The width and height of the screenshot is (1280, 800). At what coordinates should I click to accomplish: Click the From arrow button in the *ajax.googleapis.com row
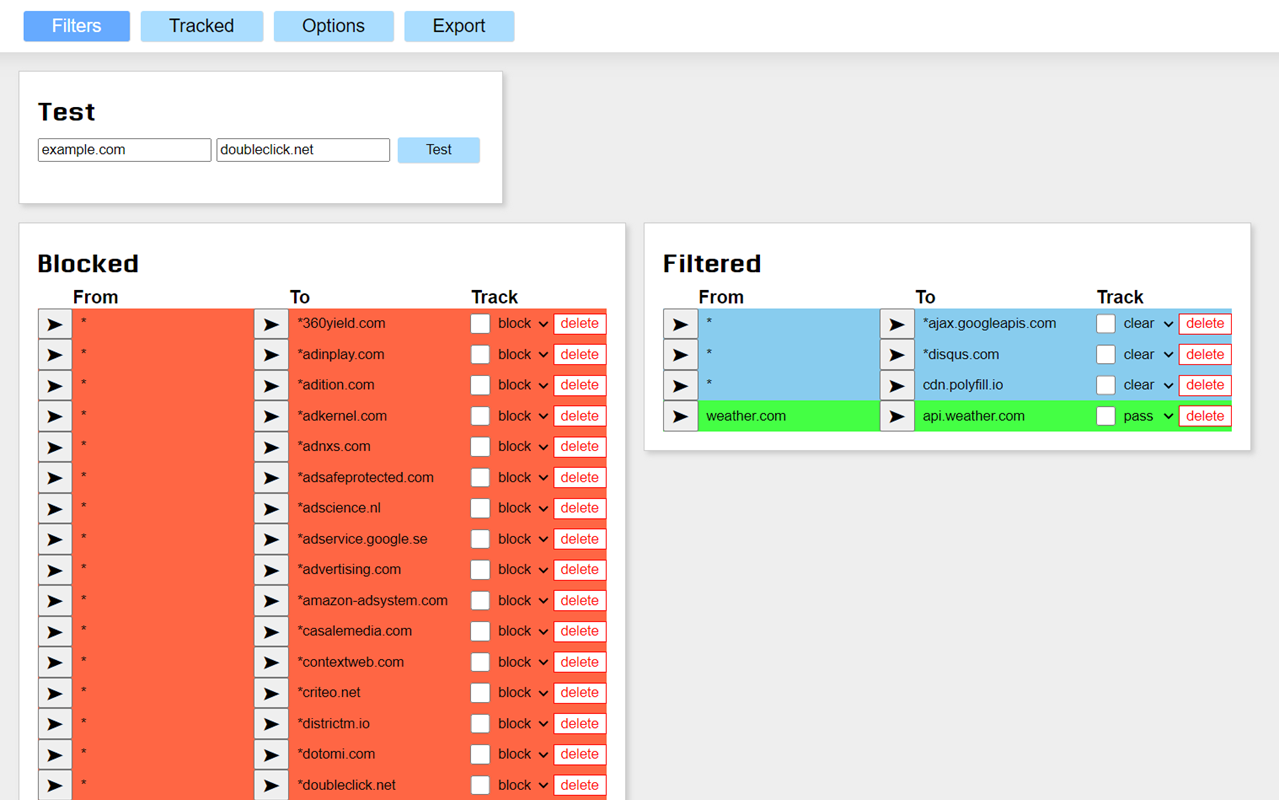coord(681,324)
